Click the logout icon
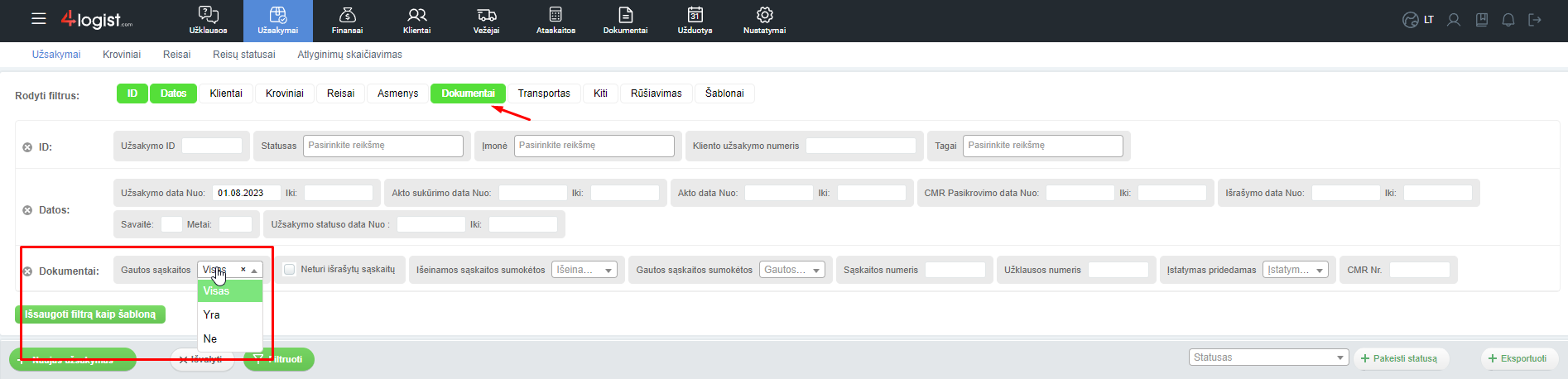This screenshot has width=1568, height=379. (1535, 20)
